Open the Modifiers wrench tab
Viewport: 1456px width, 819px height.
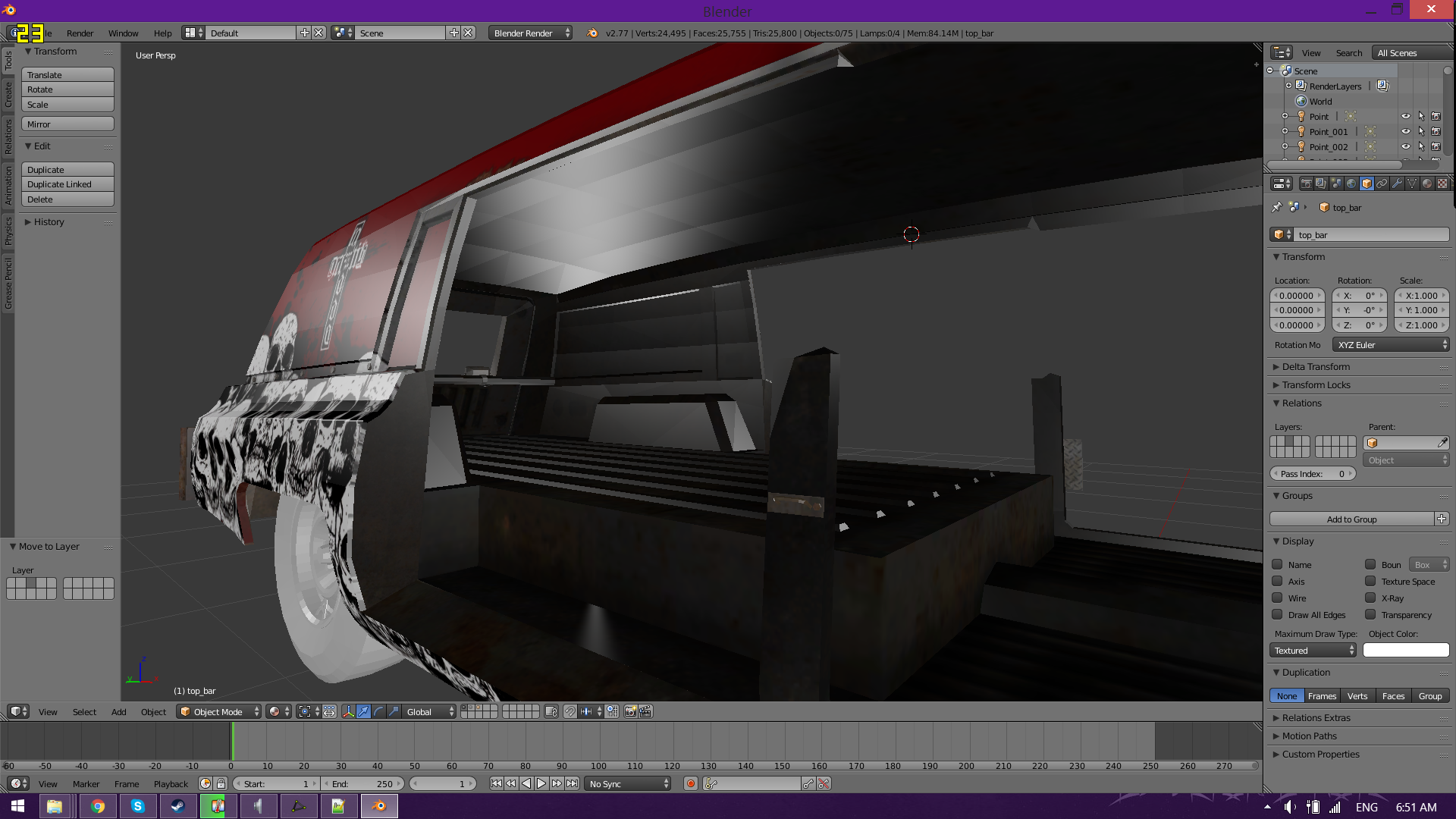tap(1397, 184)
